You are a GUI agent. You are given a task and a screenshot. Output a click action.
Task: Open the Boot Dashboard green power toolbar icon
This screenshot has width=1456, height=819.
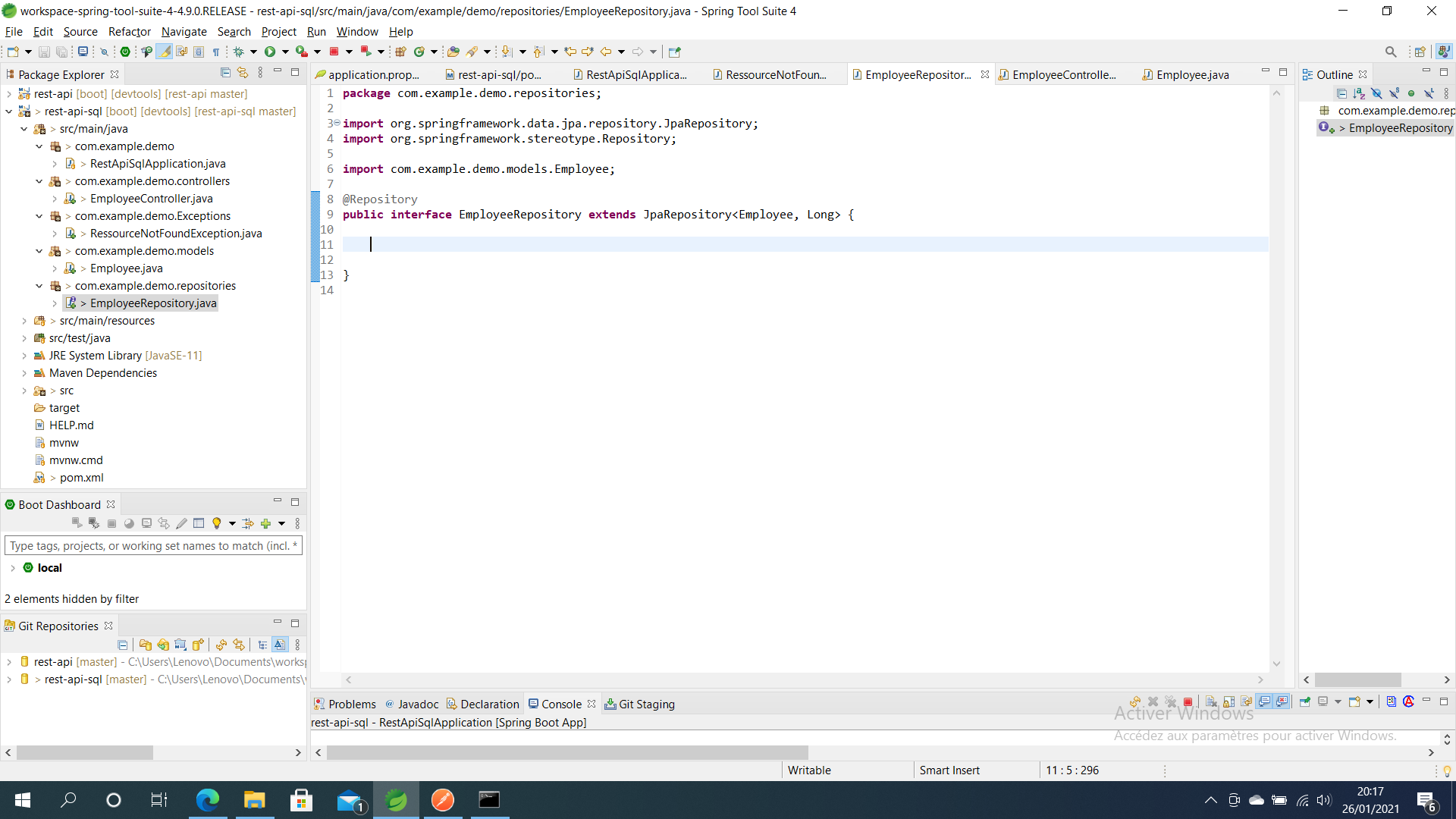[125, 52]
